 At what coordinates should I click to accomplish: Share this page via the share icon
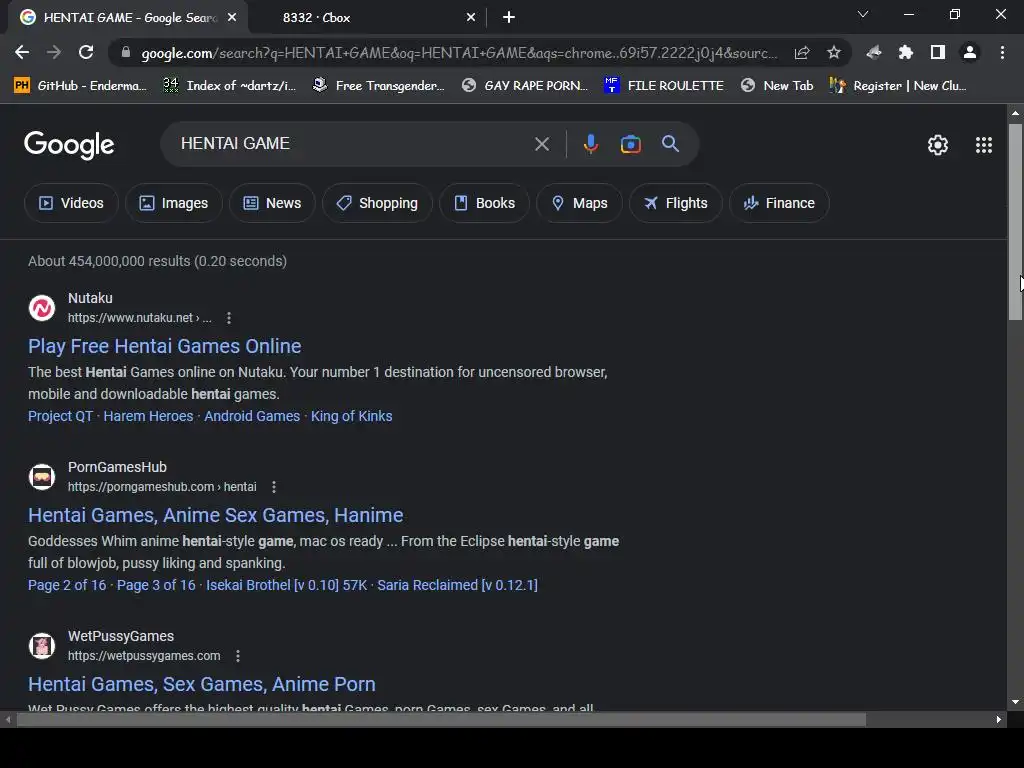click(802, 52)
